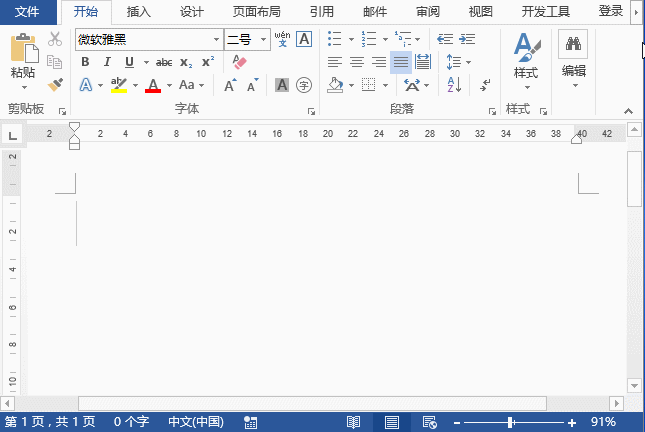Click the Cut scissors icon
Screen dimensions: 645x432
tap(55, 39)
